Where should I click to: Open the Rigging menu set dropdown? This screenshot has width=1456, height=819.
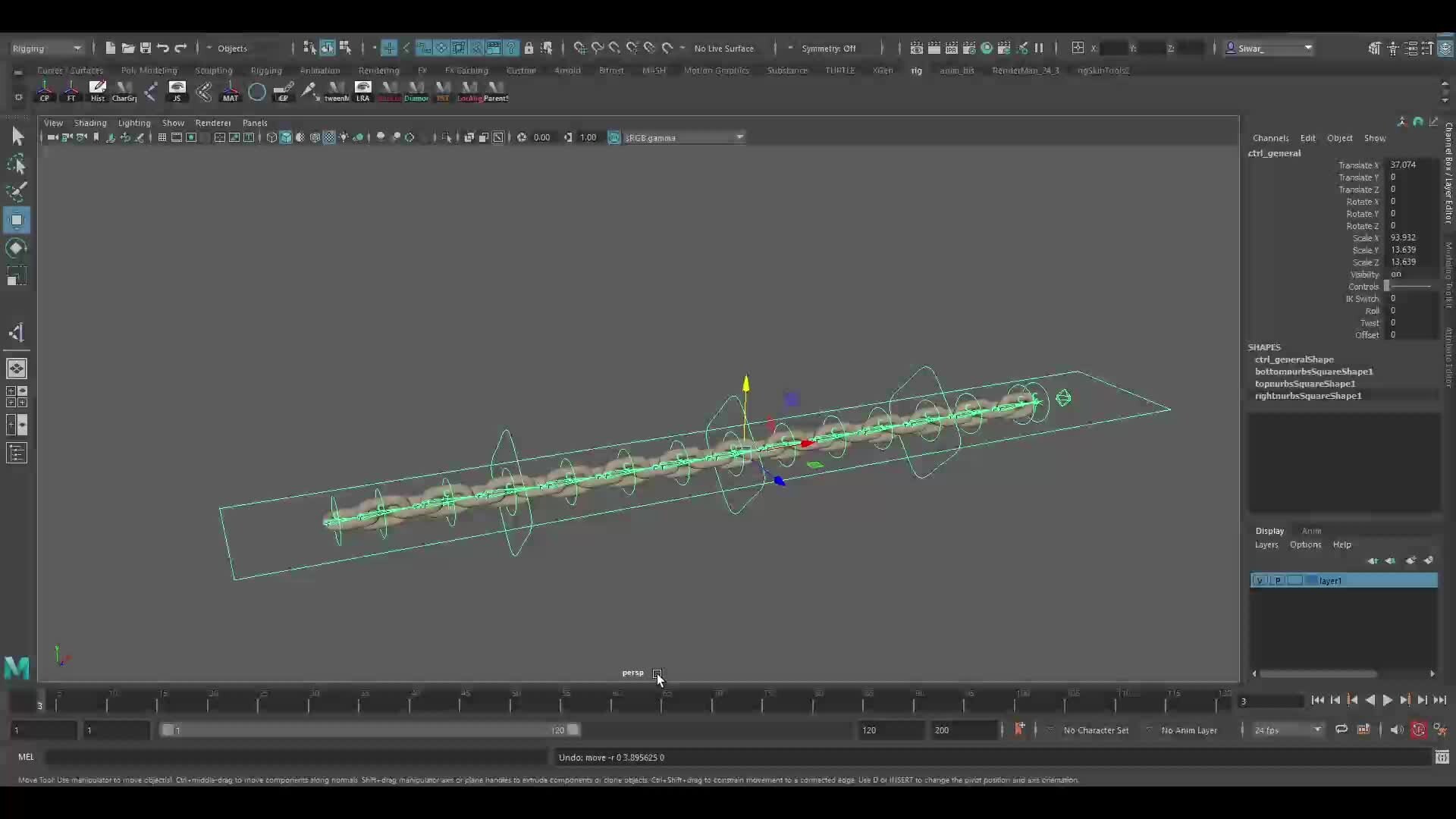pos(47,48)
